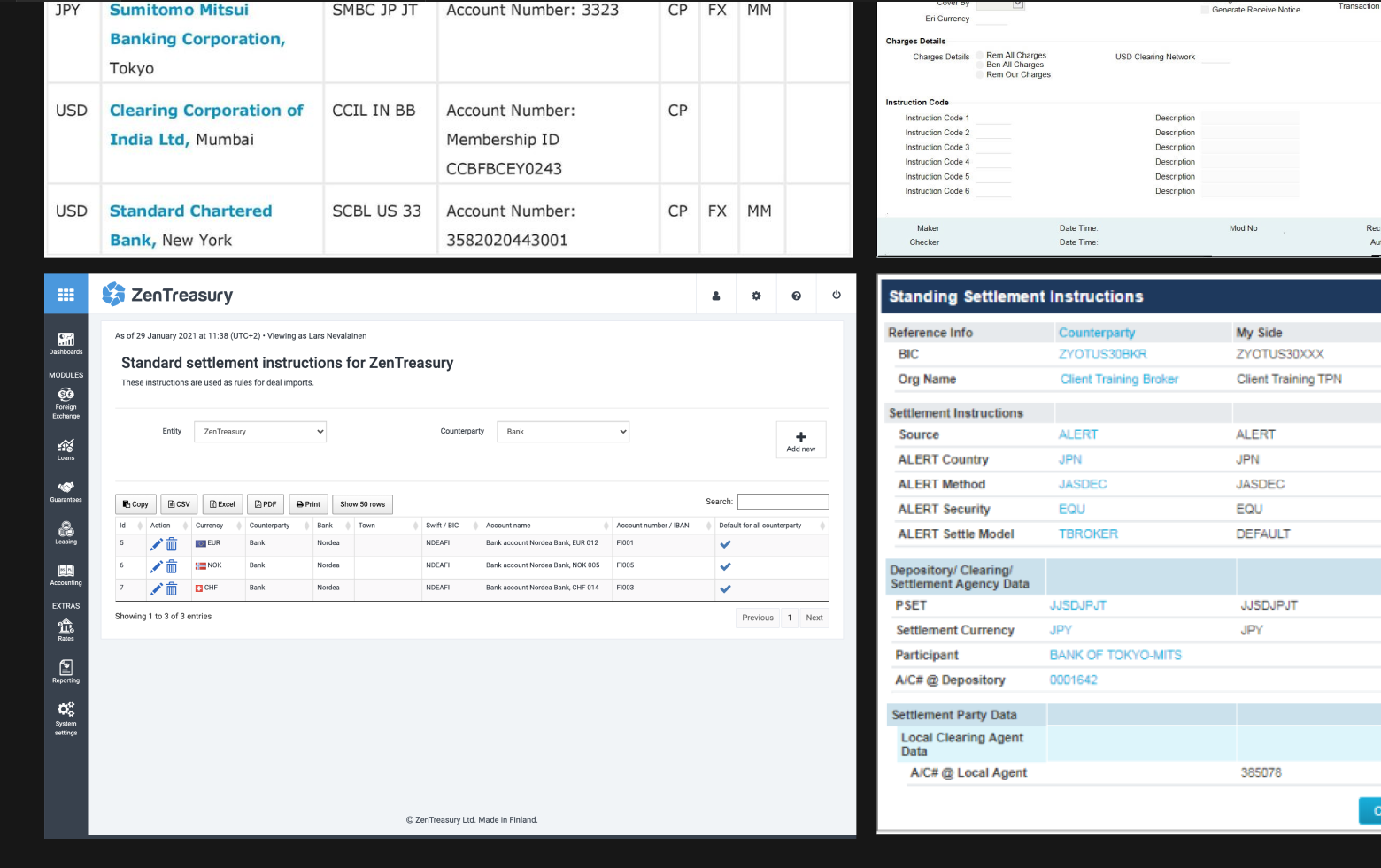Open the gear settings icon in ZenTreasury header
This screenshot has width=1381, height=868.
pyautogui.click(x=756, y=296)
